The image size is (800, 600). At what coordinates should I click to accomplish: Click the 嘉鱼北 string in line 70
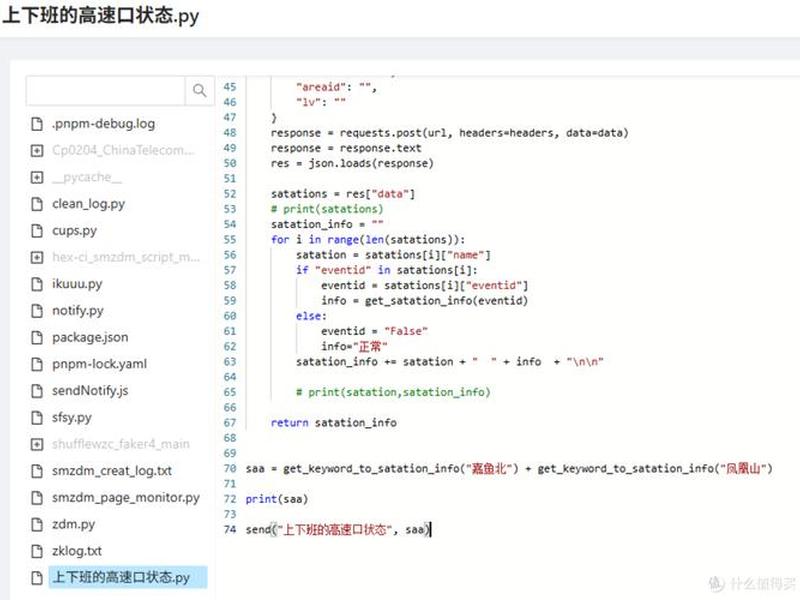coord(490,468)
